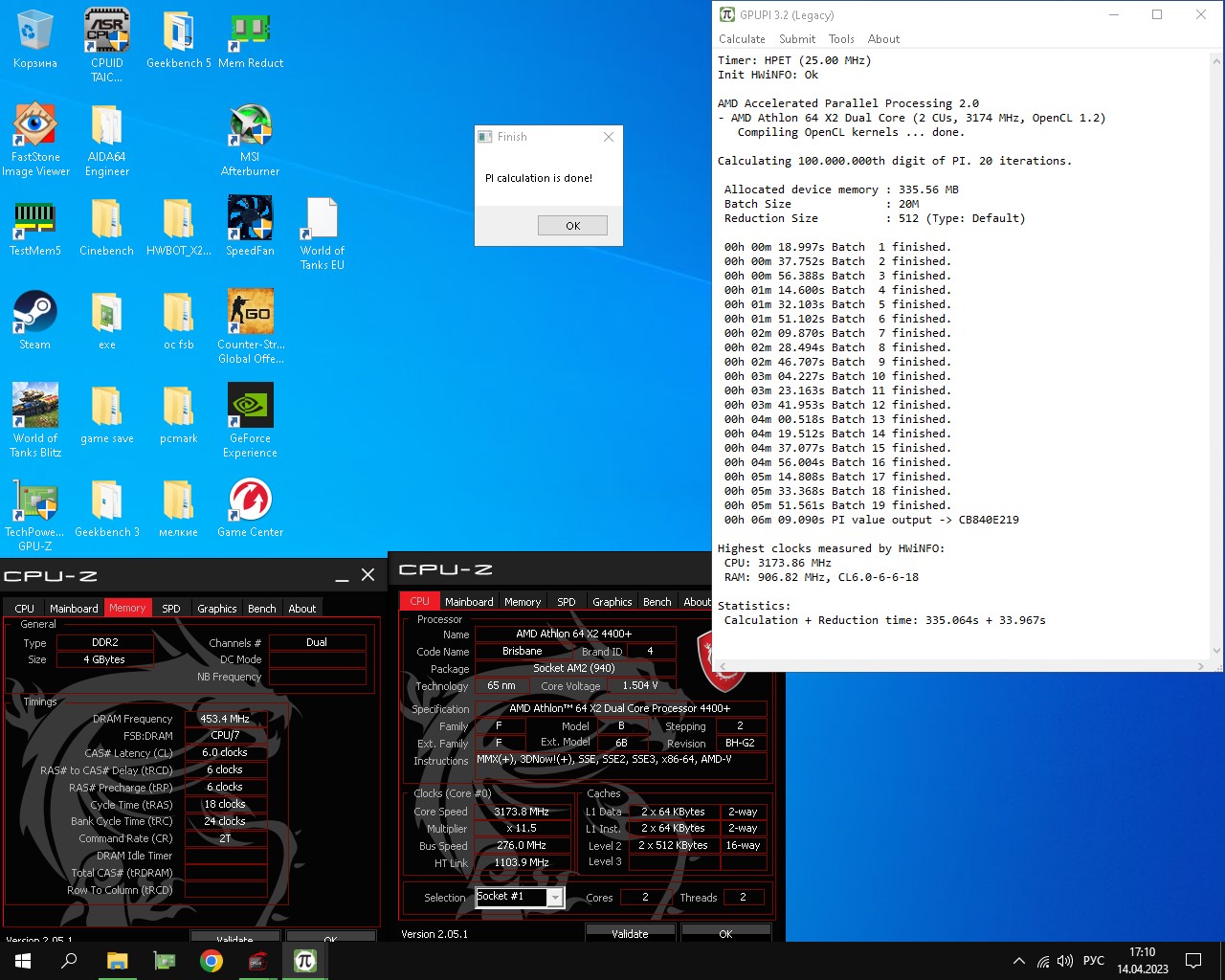Click the FSB:DRAM value CPU/7
This screenshot has height=980, width=1225.
pos(225,736)
